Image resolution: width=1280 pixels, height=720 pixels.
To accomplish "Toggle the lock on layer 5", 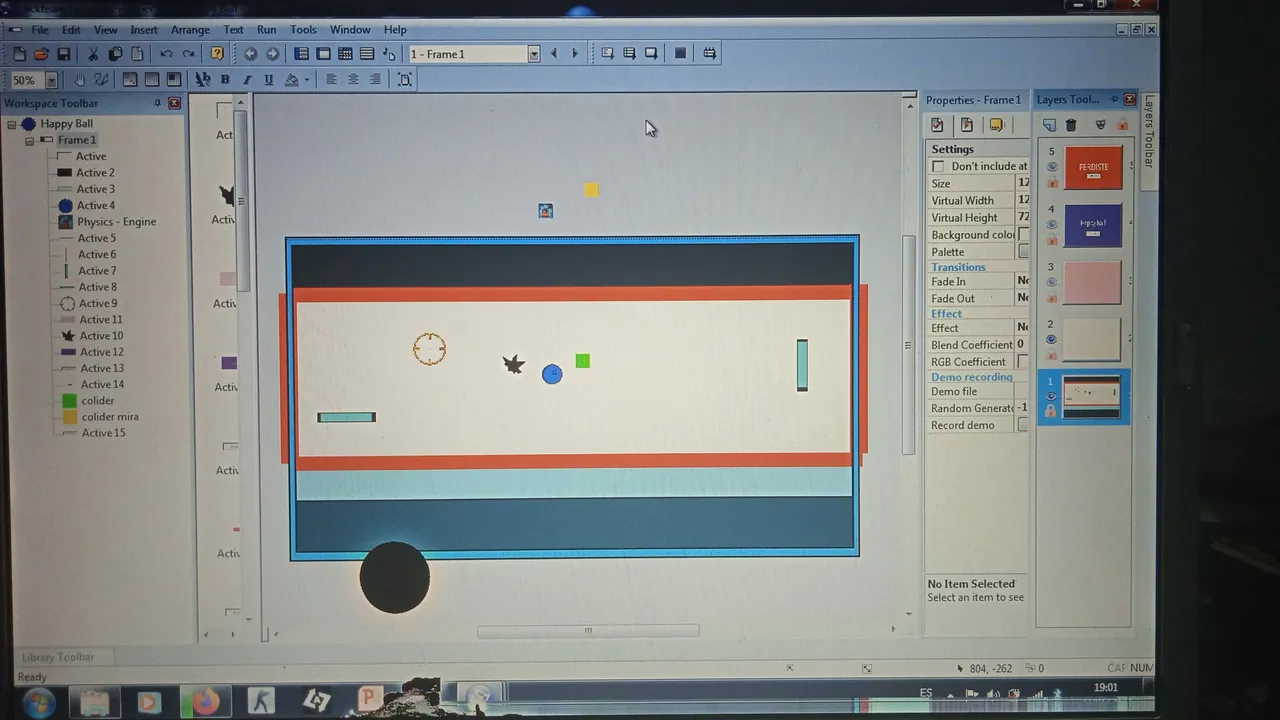I will (x=1052, y=183).
